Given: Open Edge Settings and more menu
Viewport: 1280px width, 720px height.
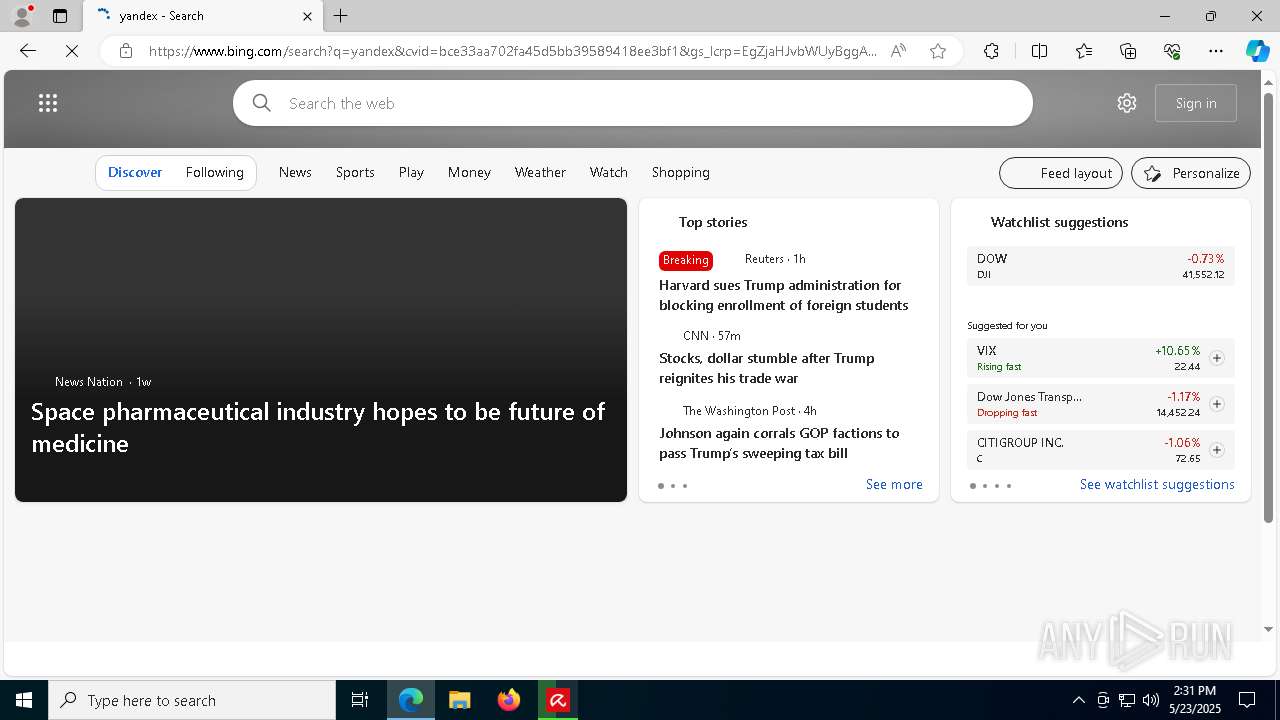Looking at the screenshot, I should [x=1216, y=51].
